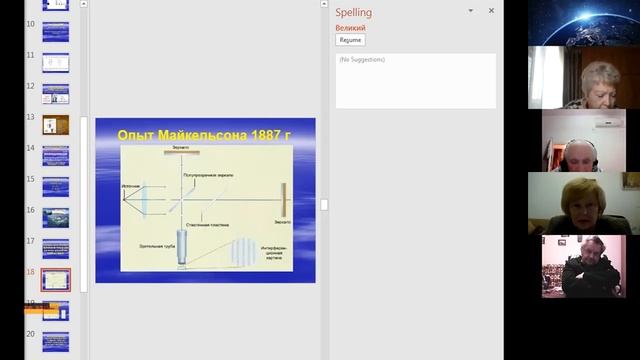
Task: Select slide 20 thumbnail
Action: pyautogui.click(x=56, y=342)
